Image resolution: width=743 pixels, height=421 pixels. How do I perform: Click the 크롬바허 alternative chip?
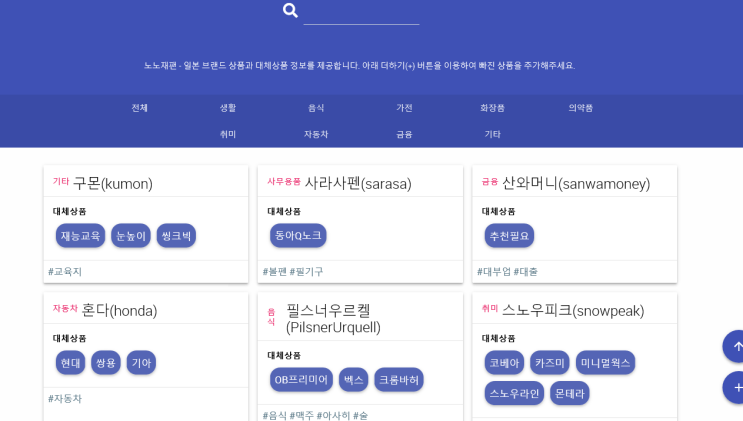coord(399,380)
